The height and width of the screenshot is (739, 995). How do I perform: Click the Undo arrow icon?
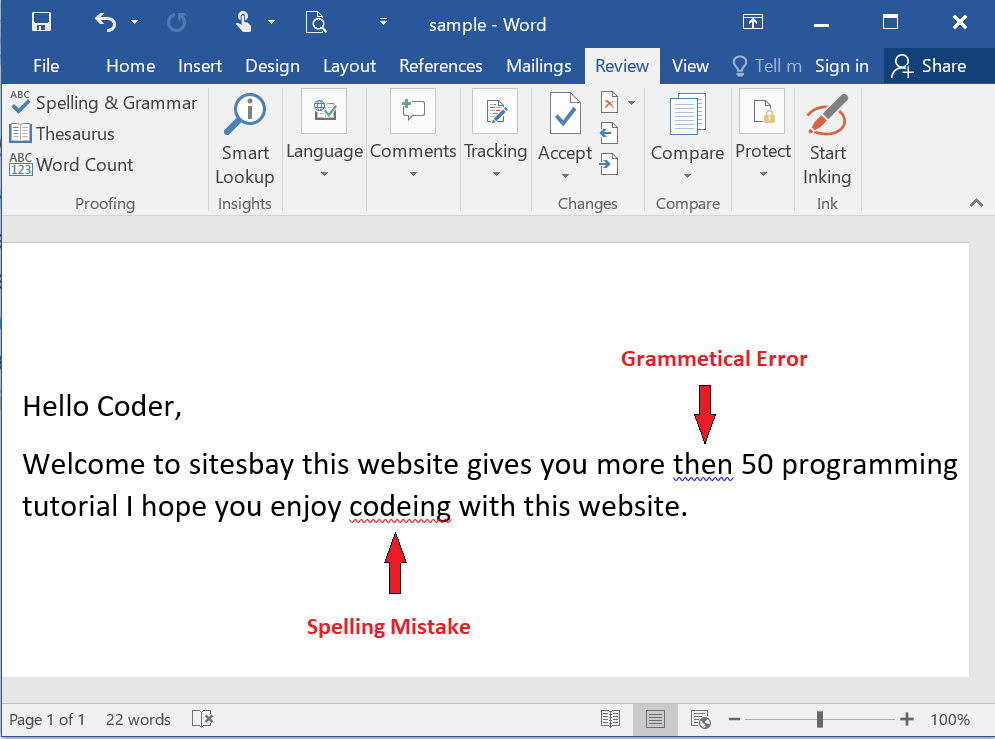[x=105, y=22]
